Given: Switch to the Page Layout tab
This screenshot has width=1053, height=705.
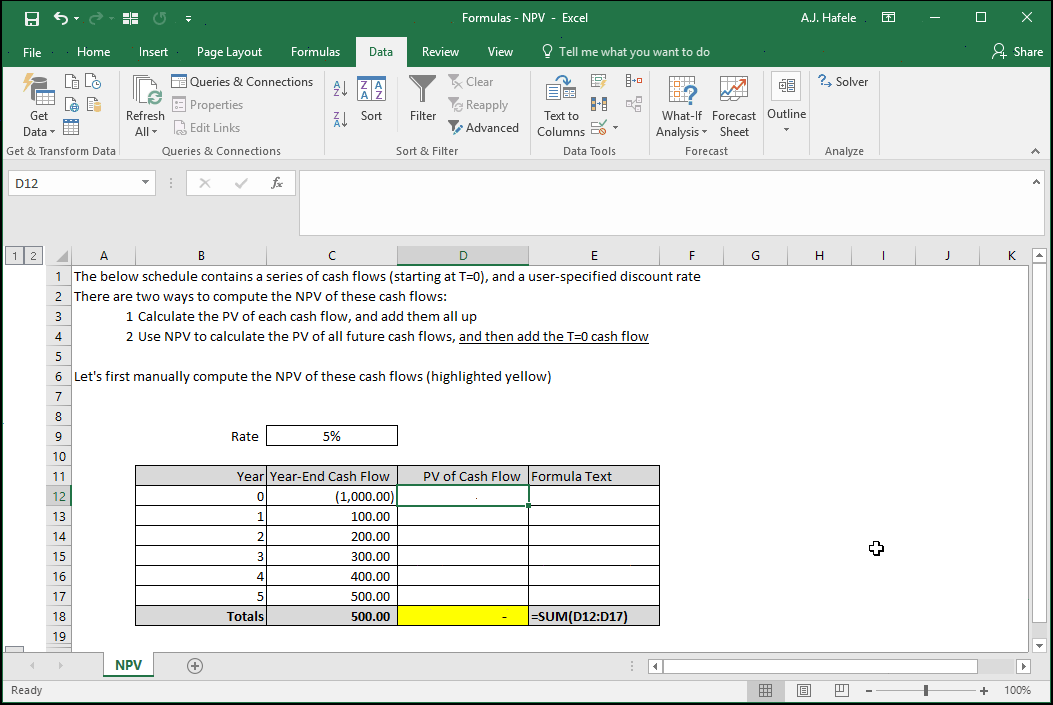Looking at the screenshot, I should pos(229,52).
